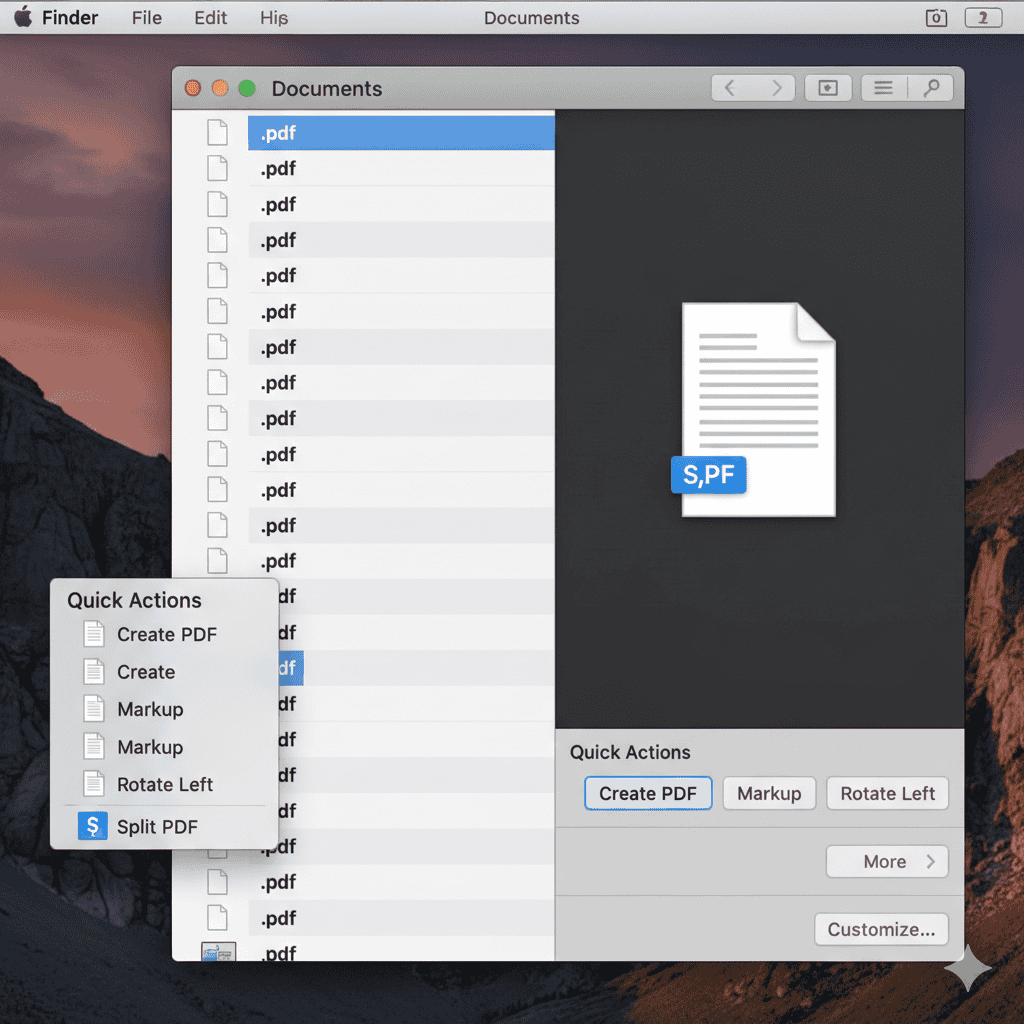Expand the More quick actions list
Screen dimensions: 1024x1024
coord(886,861)
